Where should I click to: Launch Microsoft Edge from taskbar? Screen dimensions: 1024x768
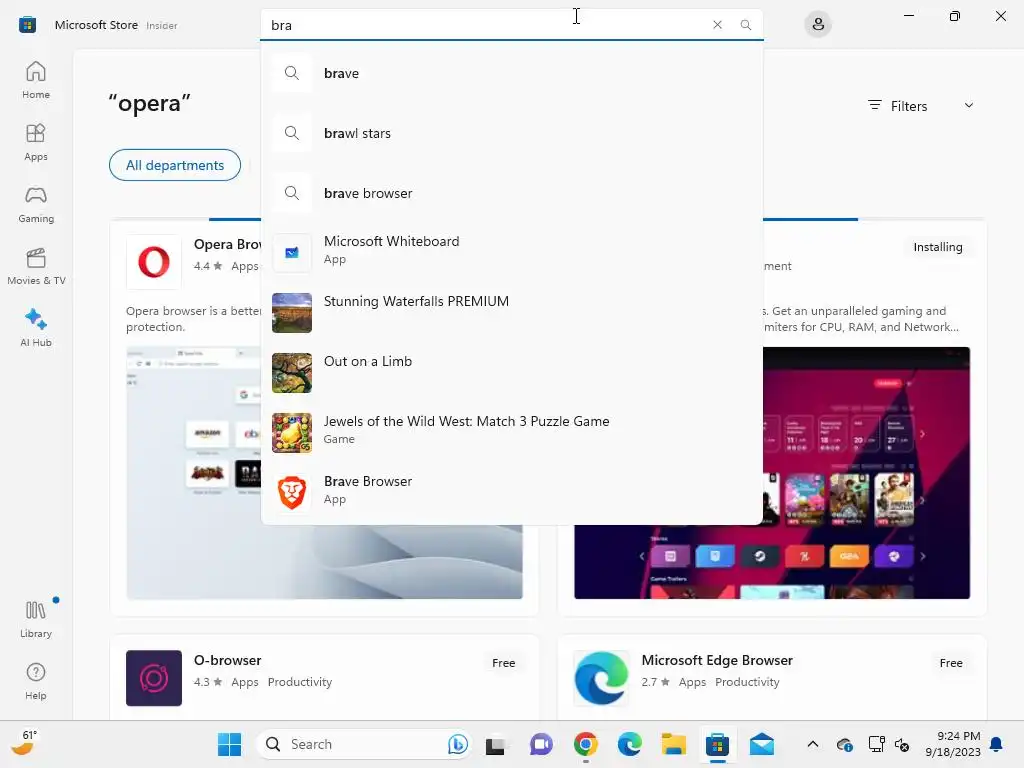coord(630,744)
